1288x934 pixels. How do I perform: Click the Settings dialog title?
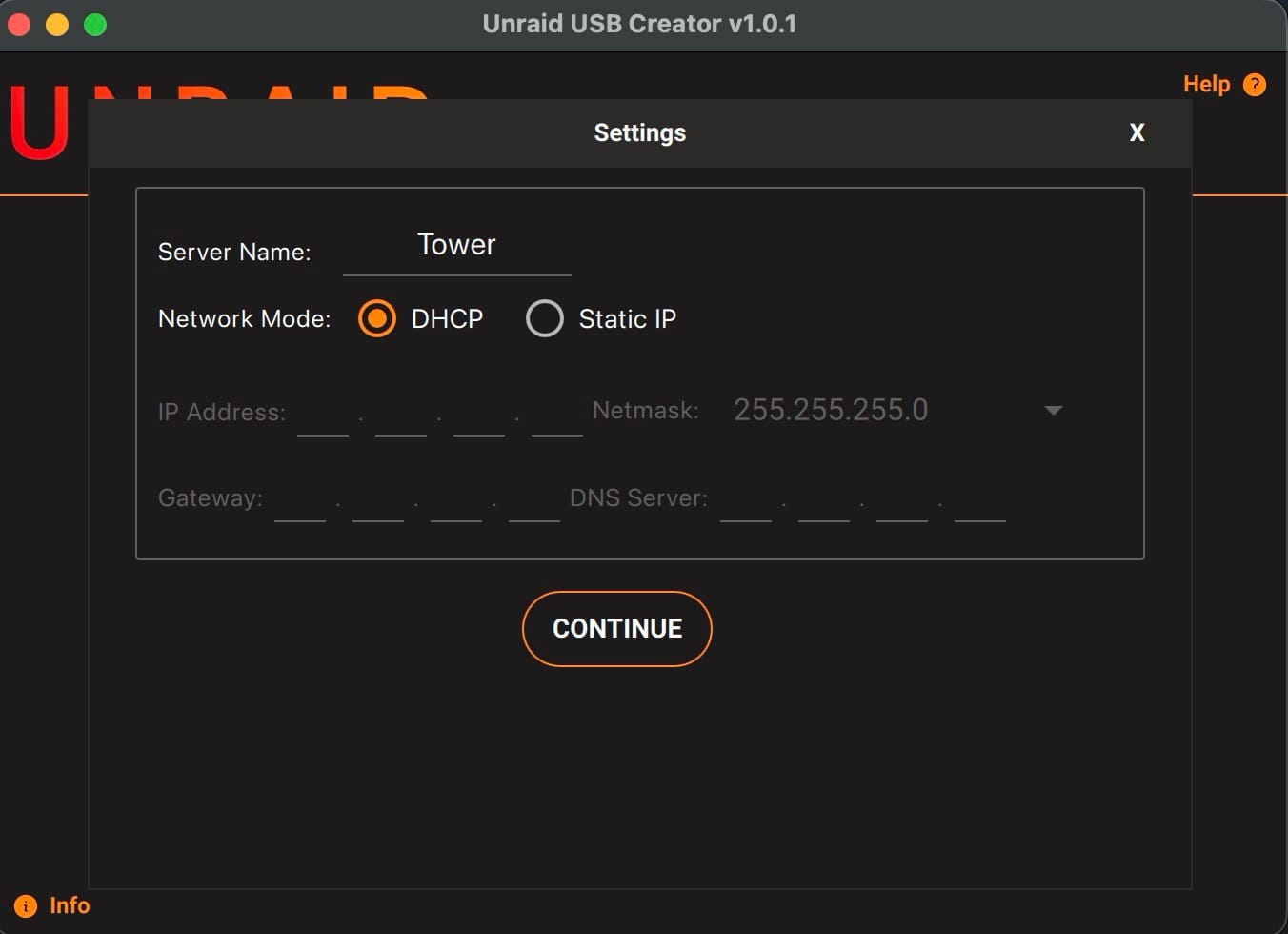[640, 133]
